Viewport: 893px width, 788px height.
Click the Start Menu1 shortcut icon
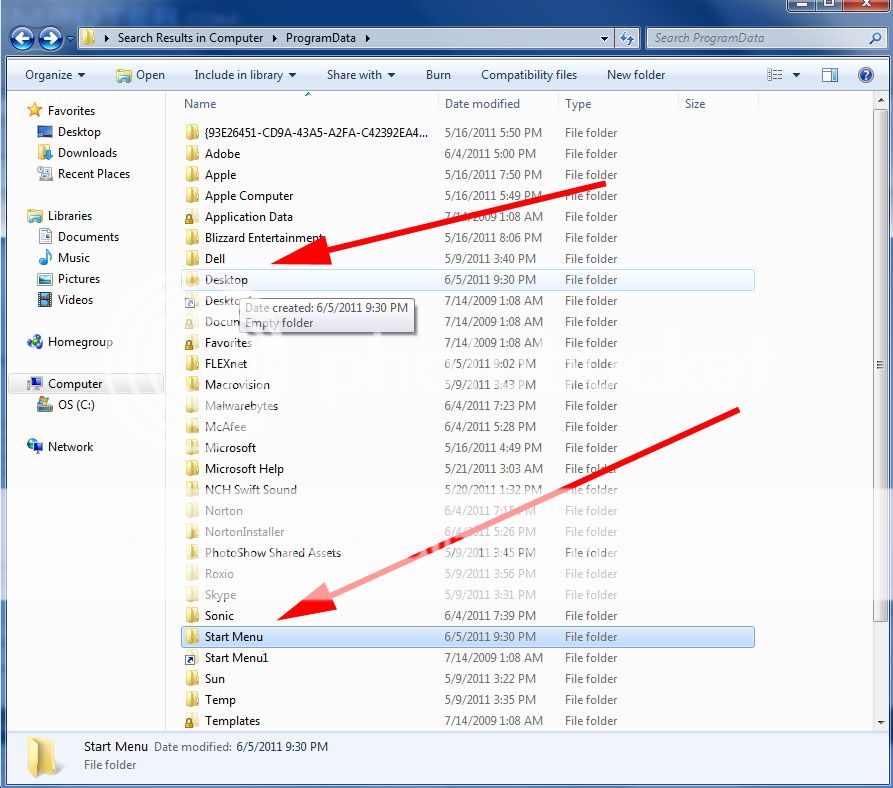click(x=191, y=658)
